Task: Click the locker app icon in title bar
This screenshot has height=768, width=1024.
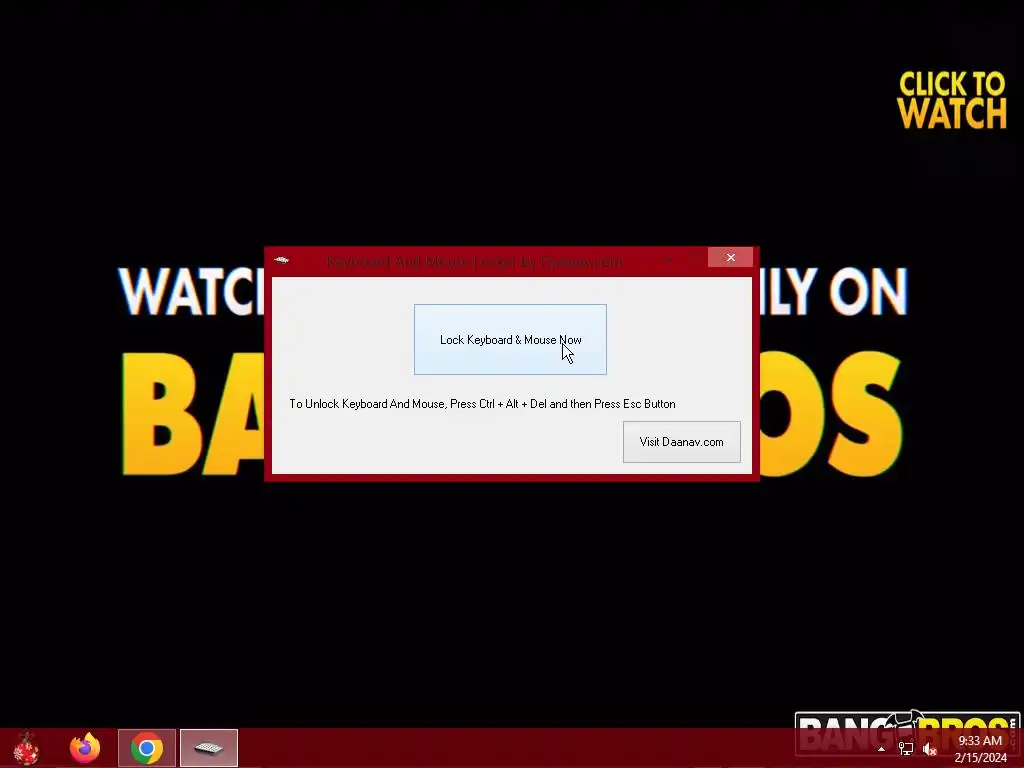Action: coord(281,260)
